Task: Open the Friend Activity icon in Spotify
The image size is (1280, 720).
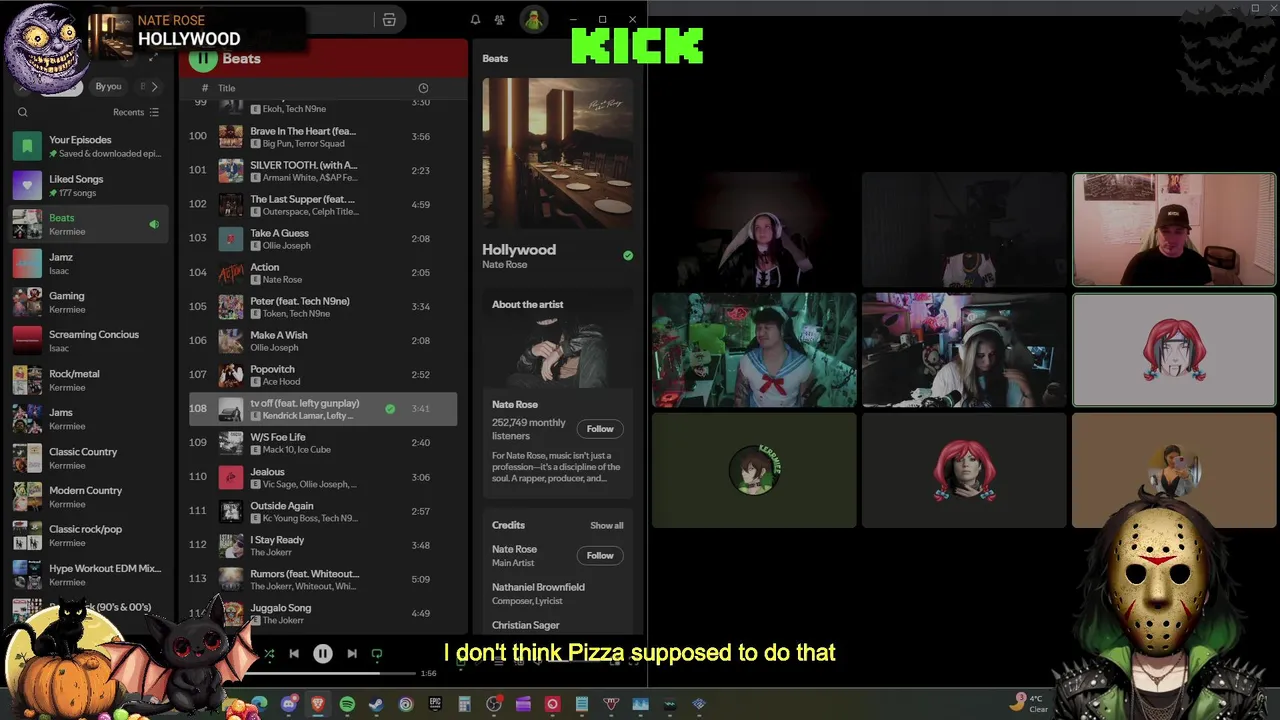Action: (499, 20)
